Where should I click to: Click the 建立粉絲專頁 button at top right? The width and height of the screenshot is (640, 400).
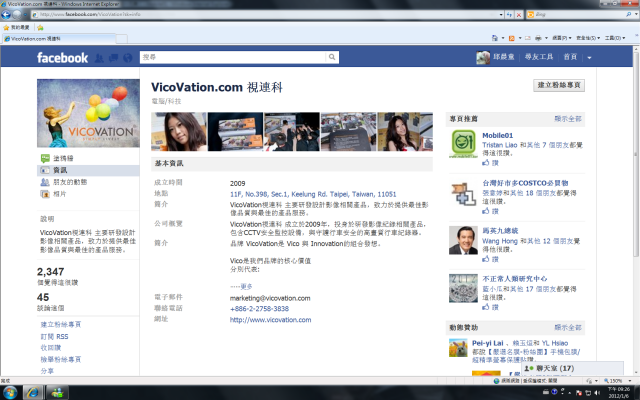(x=559, y=85)
